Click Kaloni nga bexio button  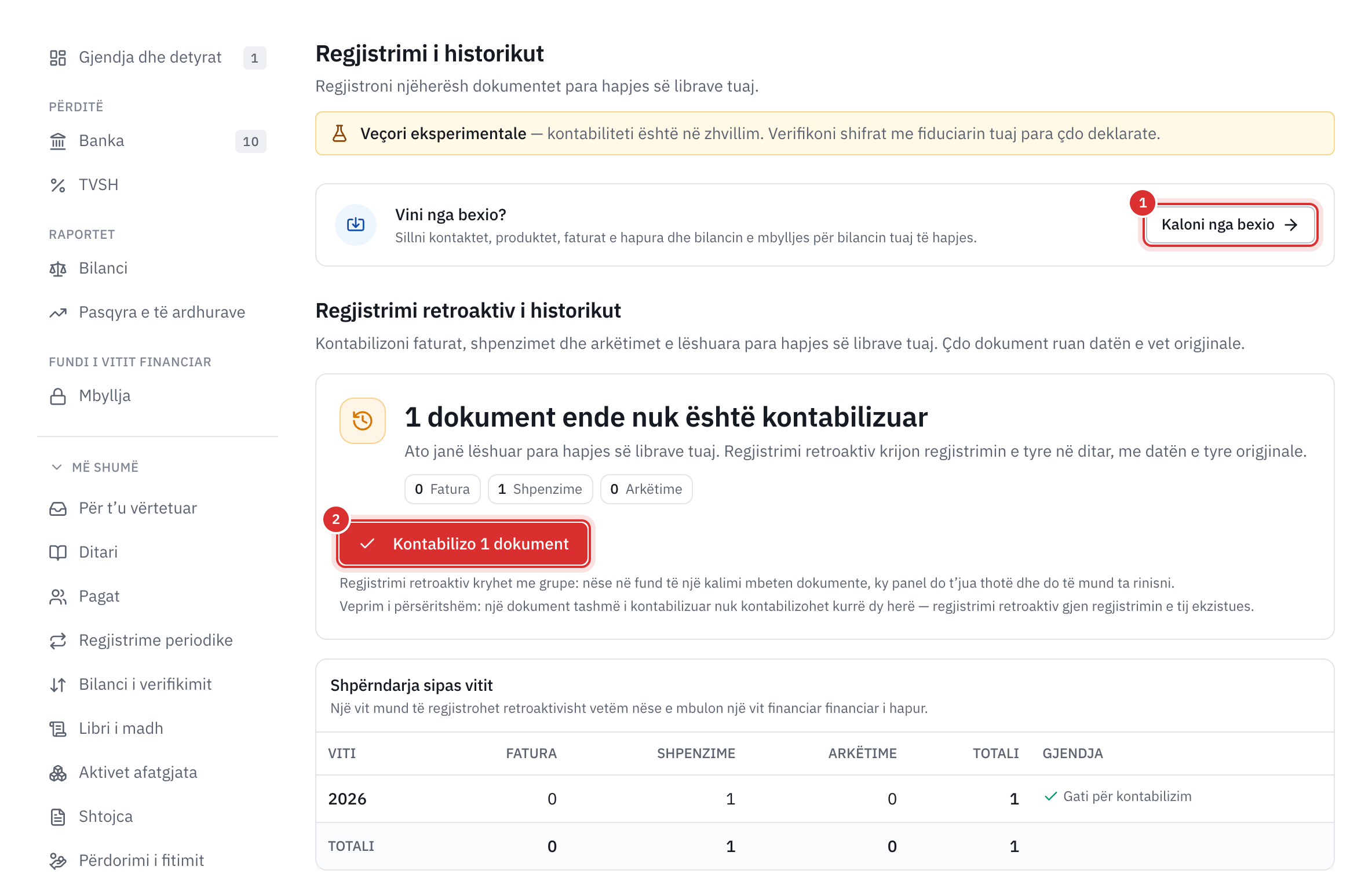(1229, 225)
